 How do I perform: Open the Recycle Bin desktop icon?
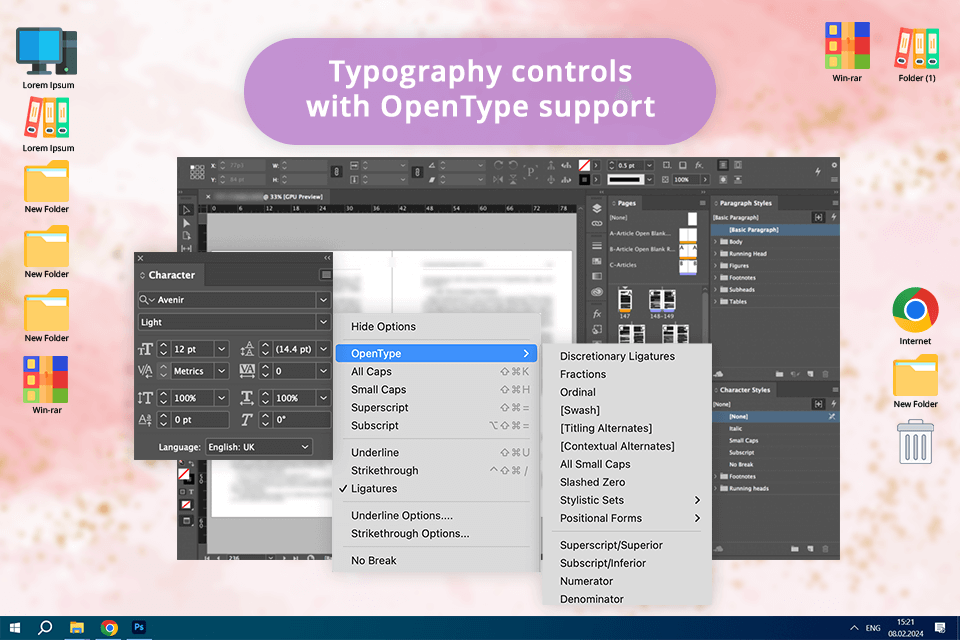915,442
